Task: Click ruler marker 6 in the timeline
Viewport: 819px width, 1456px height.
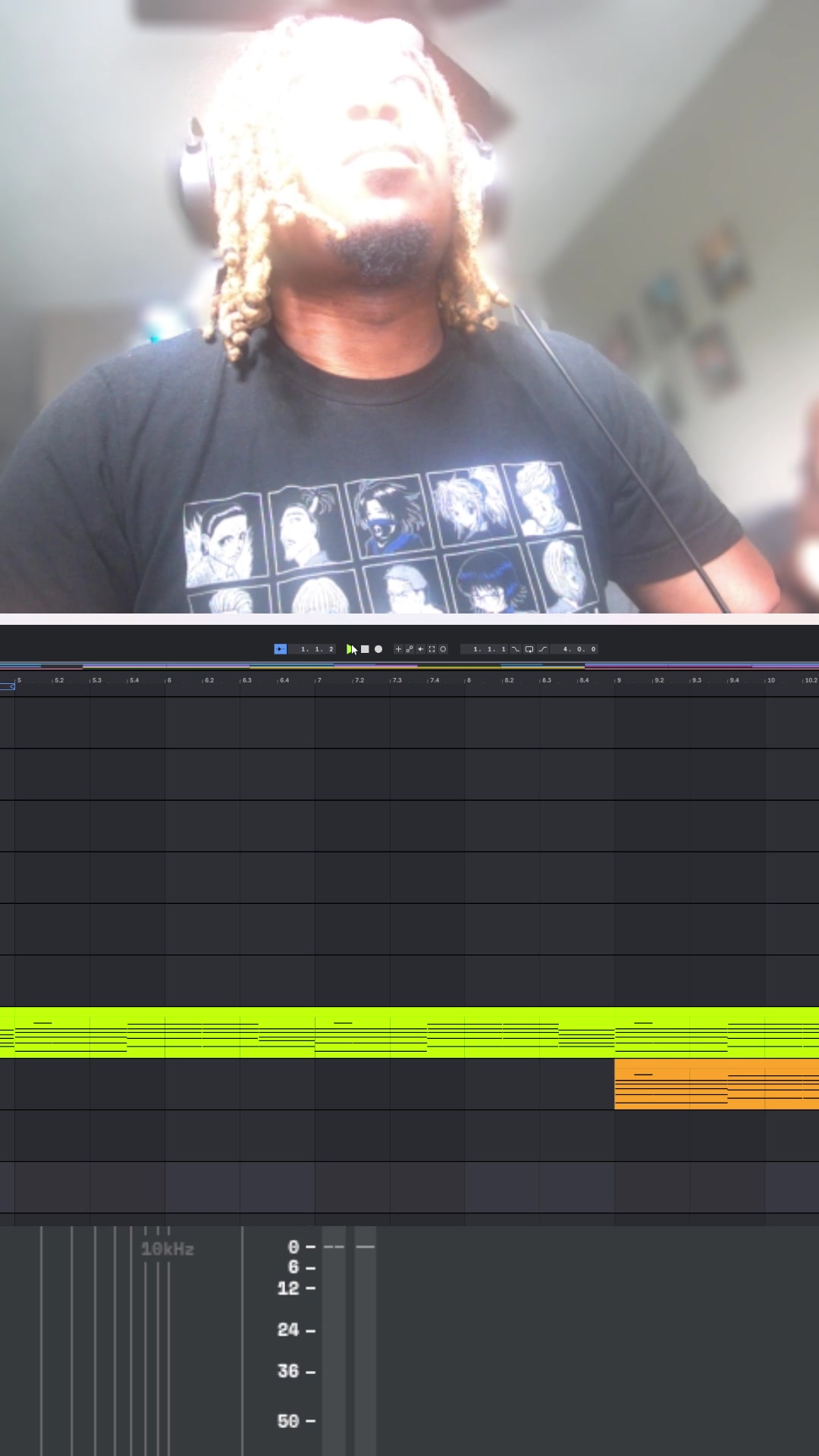Action: [x=169, y=680]
